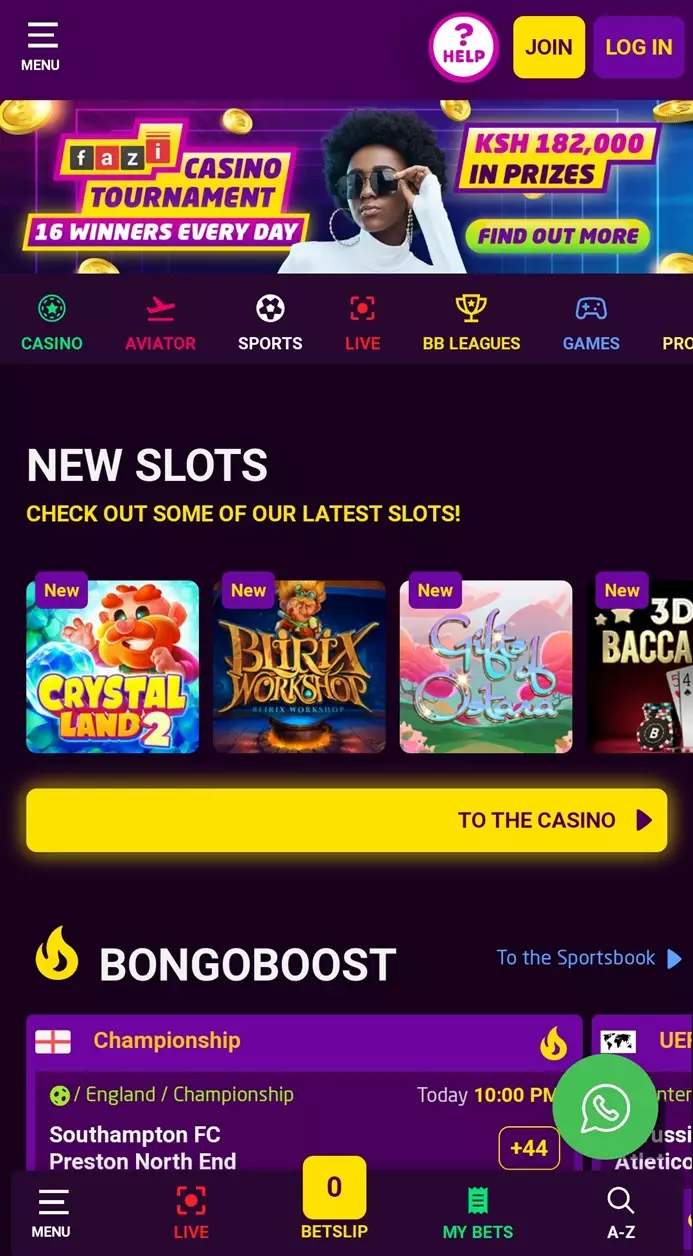Tap Find Out More on tournament banner

pos(558,236)
